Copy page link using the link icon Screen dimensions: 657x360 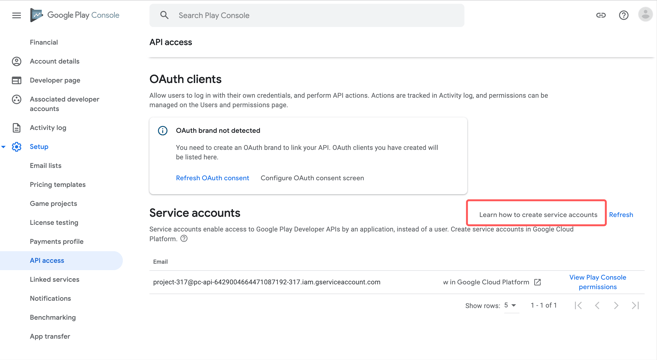point(601,15)
